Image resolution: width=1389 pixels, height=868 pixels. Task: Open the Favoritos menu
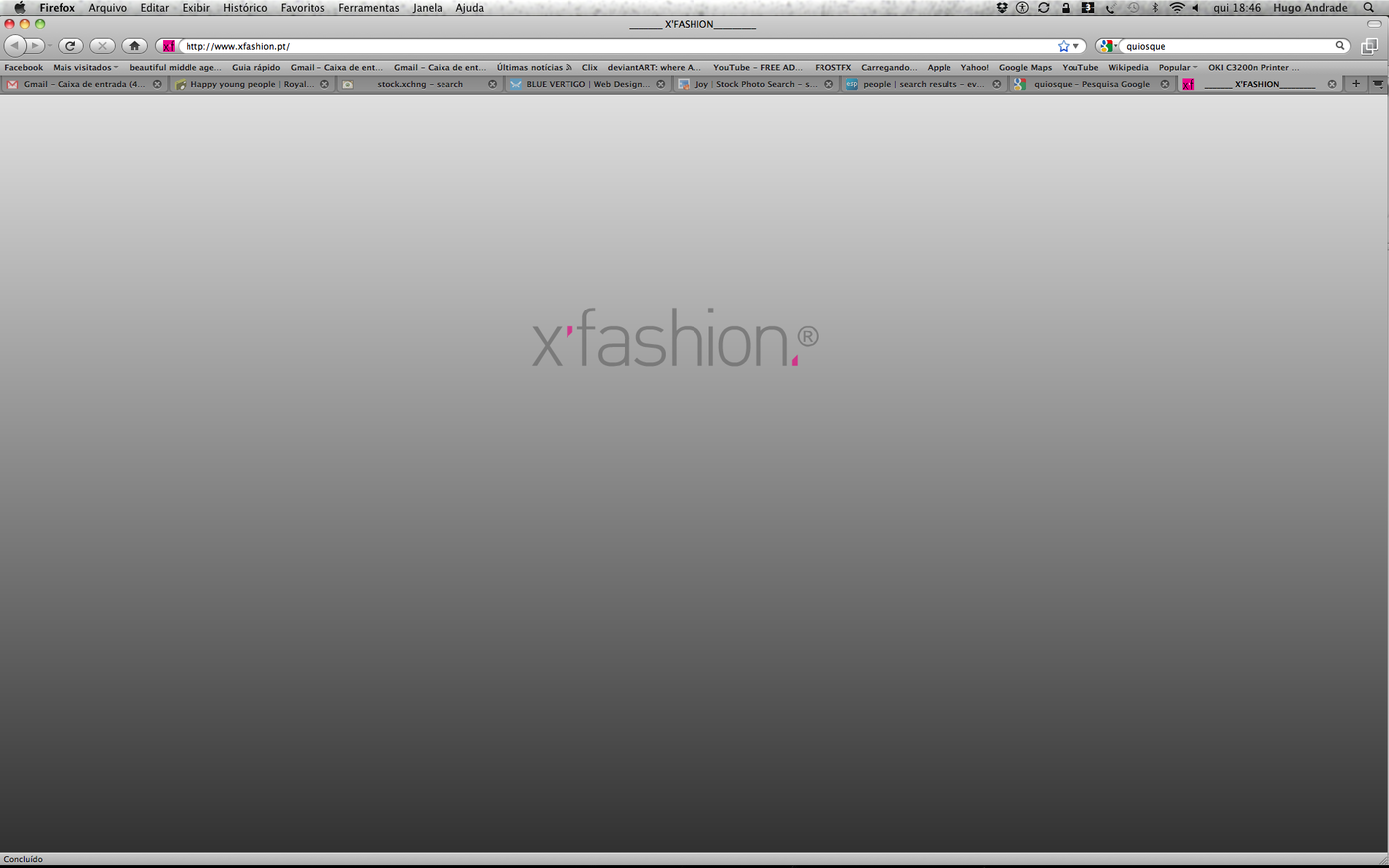pyautogui.click(x=303, y=8)
